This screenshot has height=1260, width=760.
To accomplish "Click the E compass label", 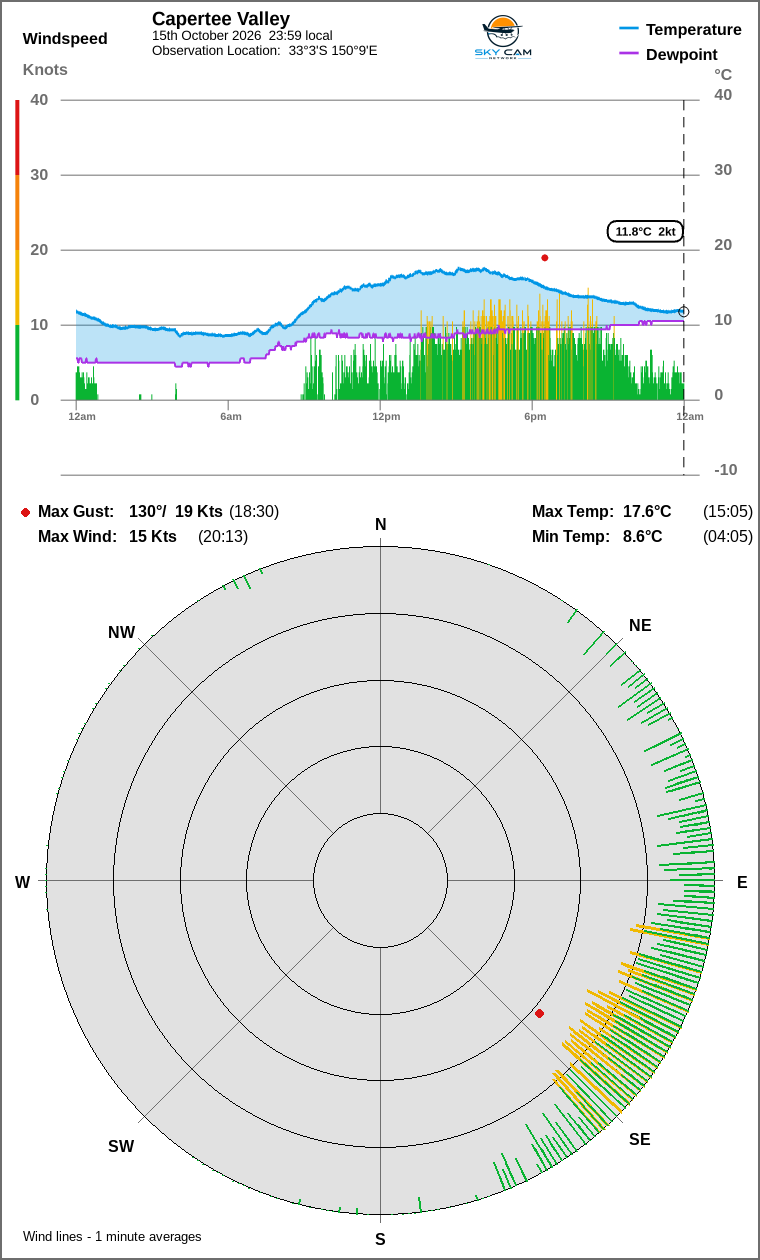I will [742, 883].
